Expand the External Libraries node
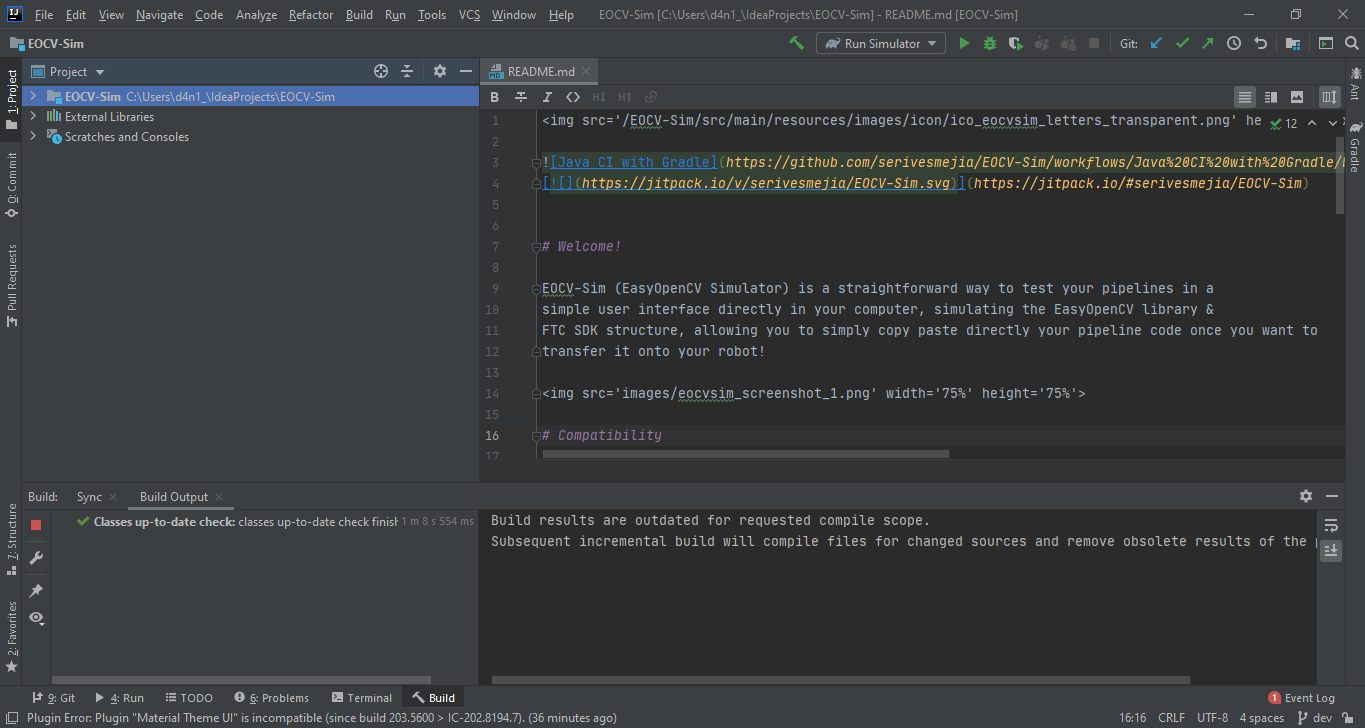 point(33,117)
